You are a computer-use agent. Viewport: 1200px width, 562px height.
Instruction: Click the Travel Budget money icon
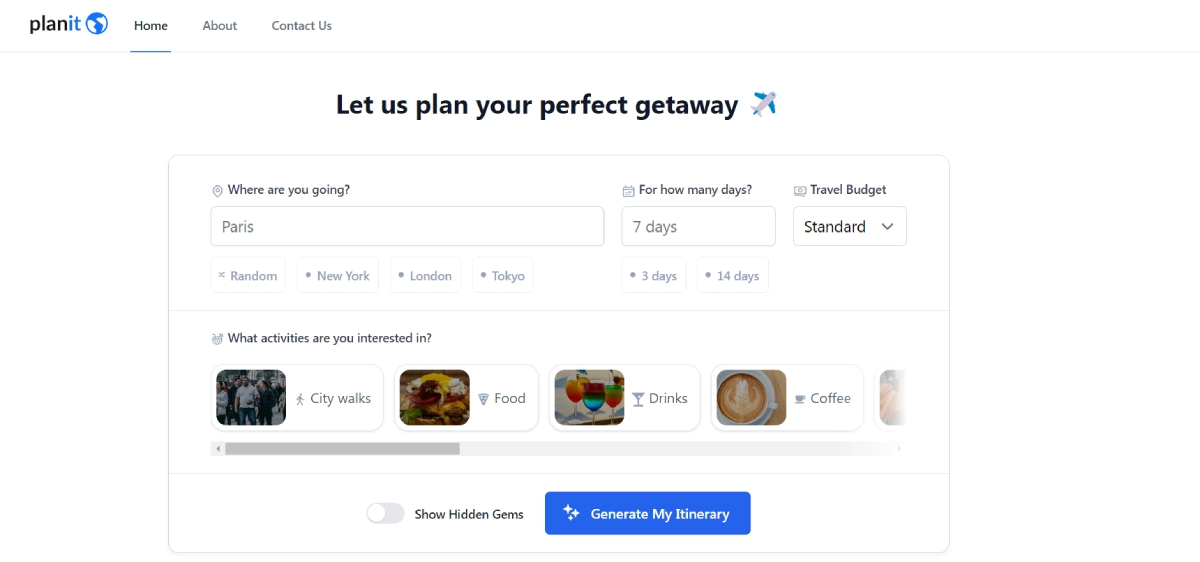800,191
